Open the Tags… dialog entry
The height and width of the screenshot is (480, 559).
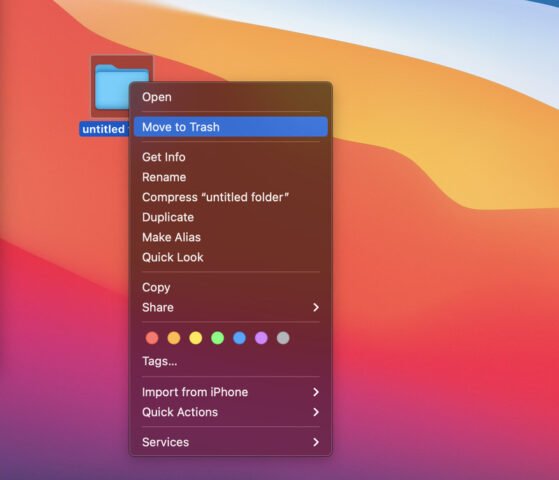click(x=231, y=362)
